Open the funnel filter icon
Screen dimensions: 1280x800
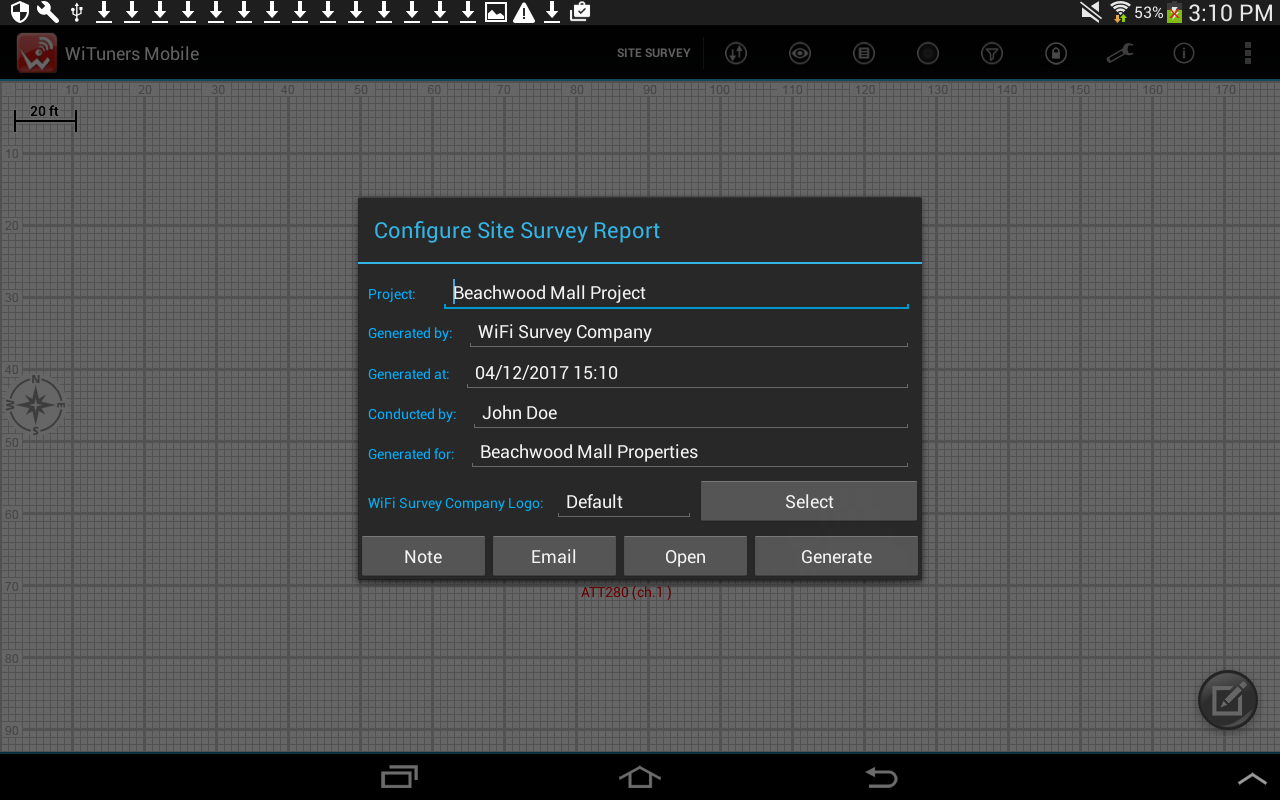[x=992, y=53]
